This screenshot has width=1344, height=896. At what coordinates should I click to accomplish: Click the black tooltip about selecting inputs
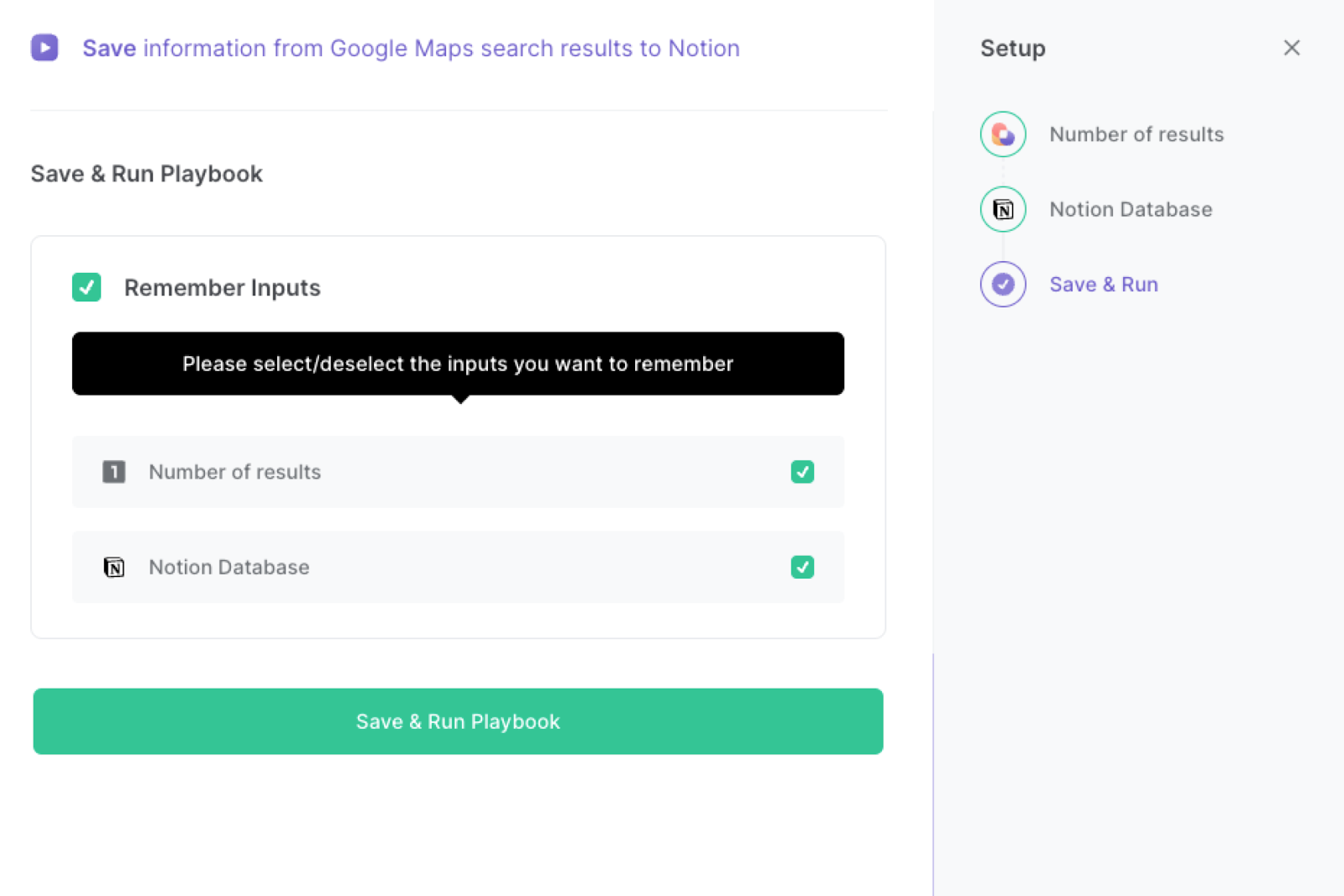(458, 364)
